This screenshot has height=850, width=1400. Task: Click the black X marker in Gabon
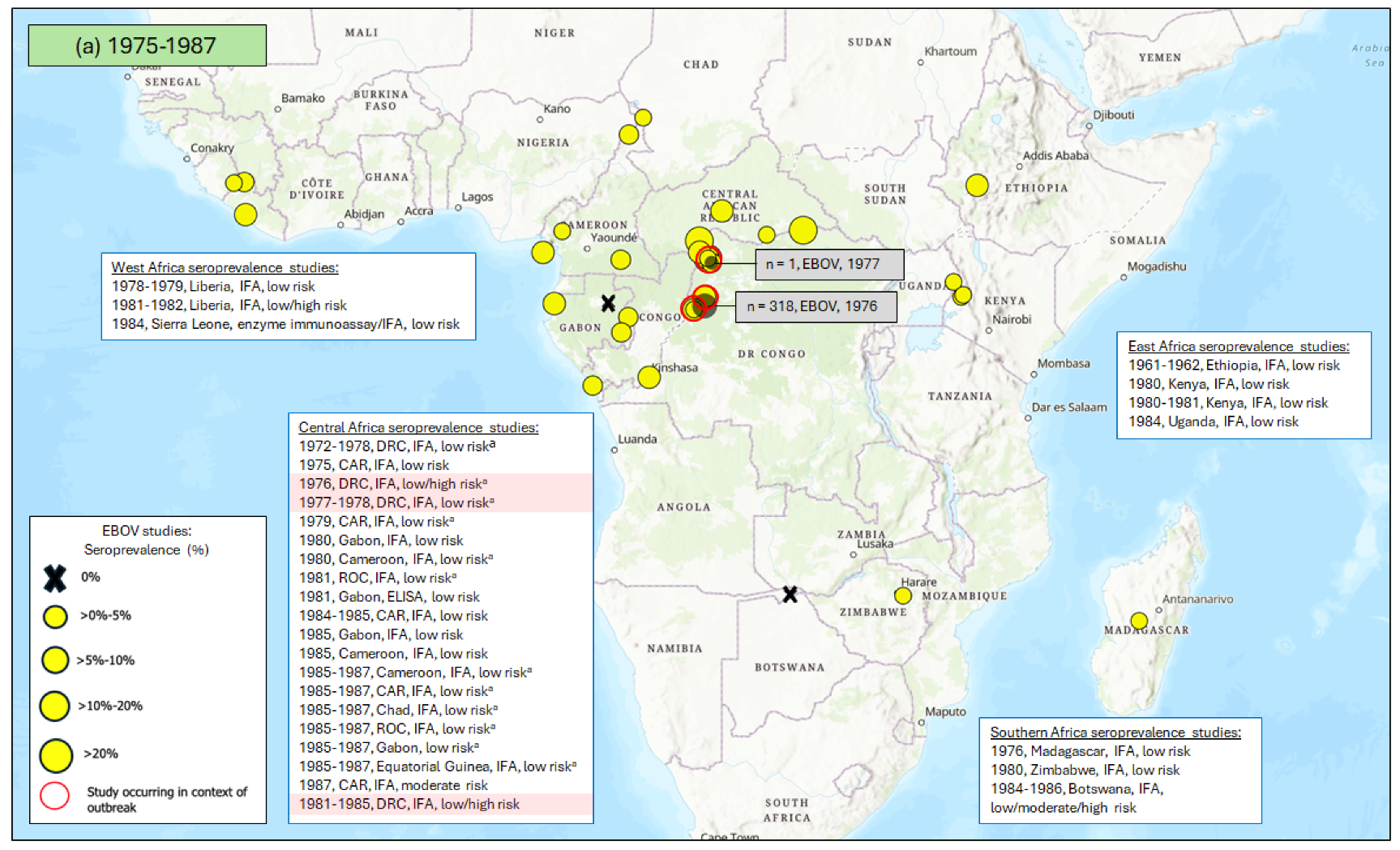[608, 304]
